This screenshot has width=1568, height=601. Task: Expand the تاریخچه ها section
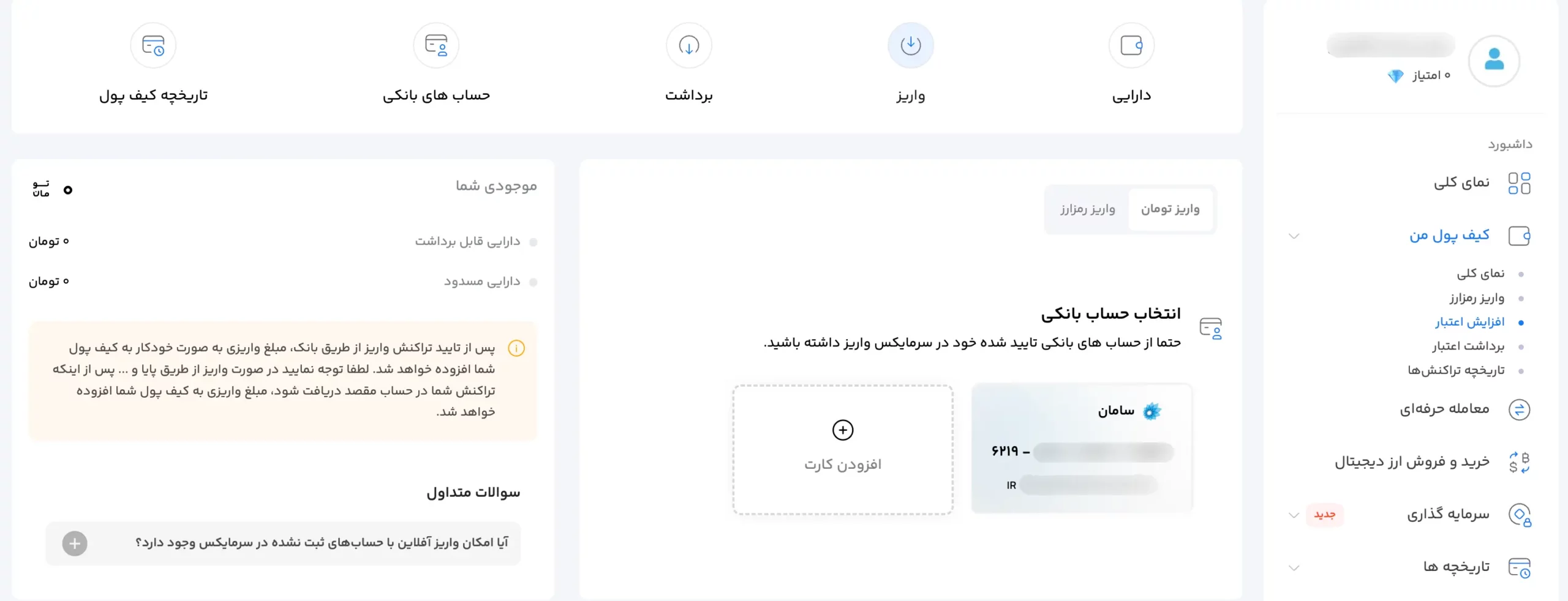(1294, 567)
